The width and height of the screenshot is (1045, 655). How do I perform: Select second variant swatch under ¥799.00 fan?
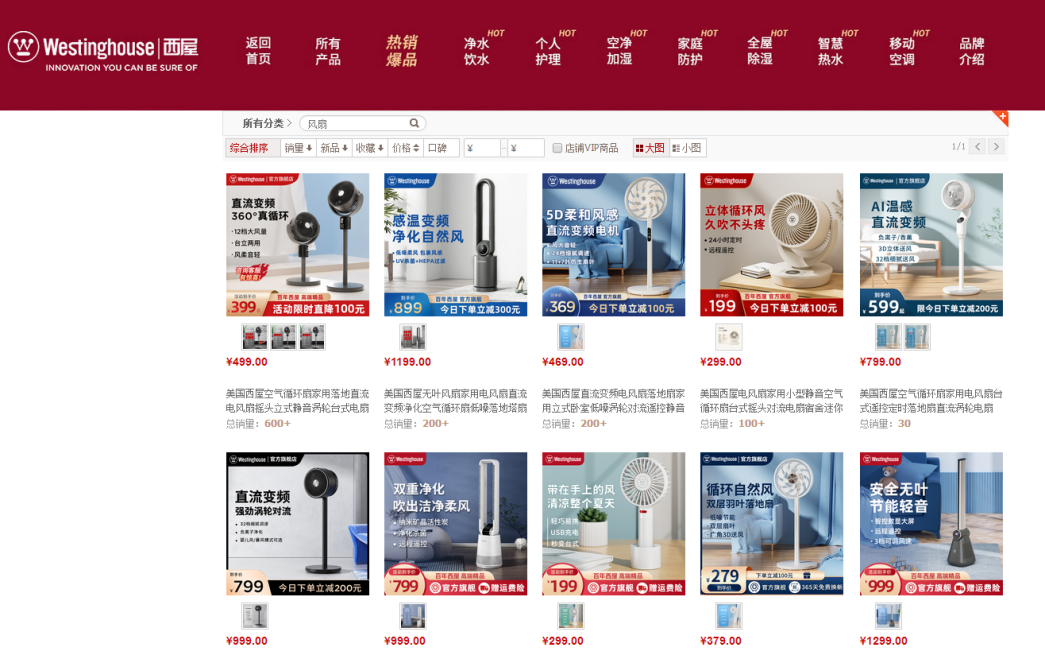(916, 337)
